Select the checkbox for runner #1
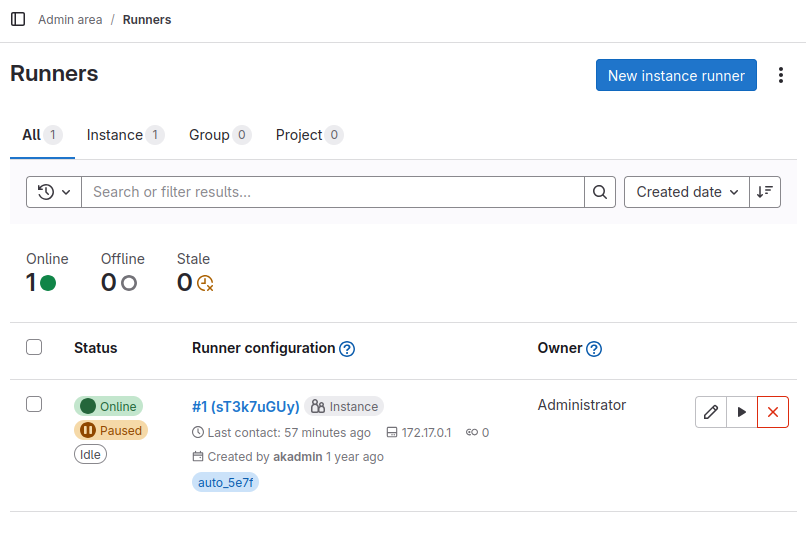806x536 pixels. pos(34,404)
